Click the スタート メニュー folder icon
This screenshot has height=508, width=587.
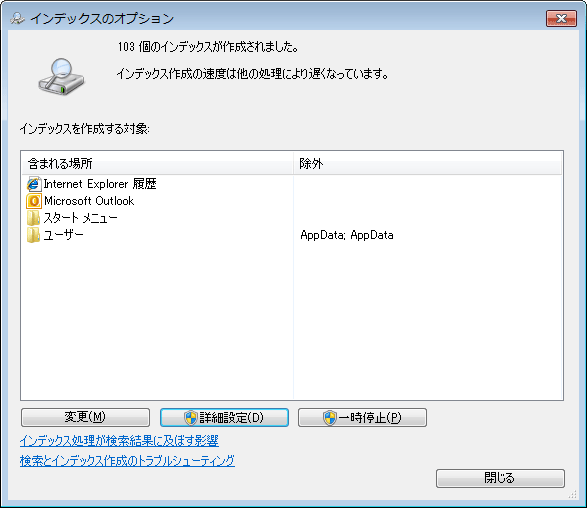[33, 218]
